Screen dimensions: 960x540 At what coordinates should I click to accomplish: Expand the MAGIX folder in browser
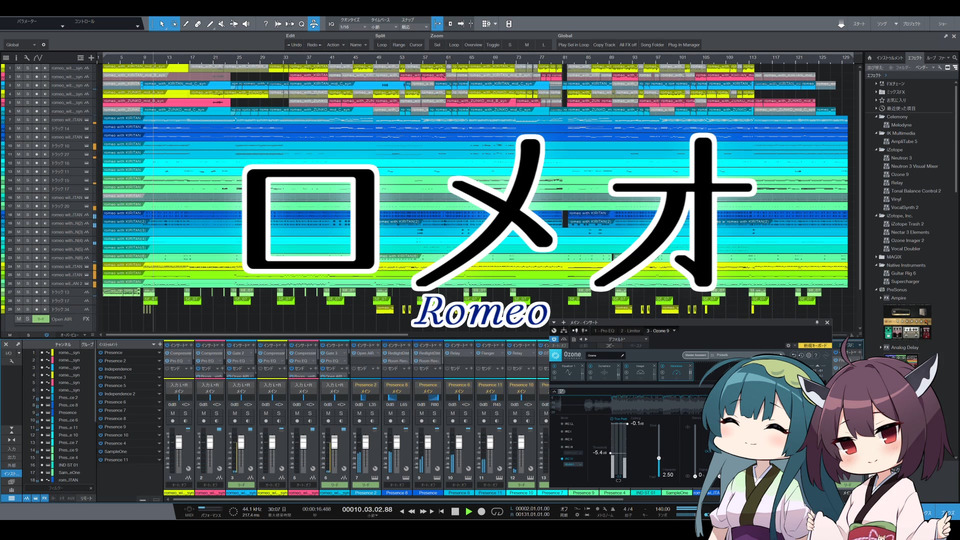click(x=877, y=257)
